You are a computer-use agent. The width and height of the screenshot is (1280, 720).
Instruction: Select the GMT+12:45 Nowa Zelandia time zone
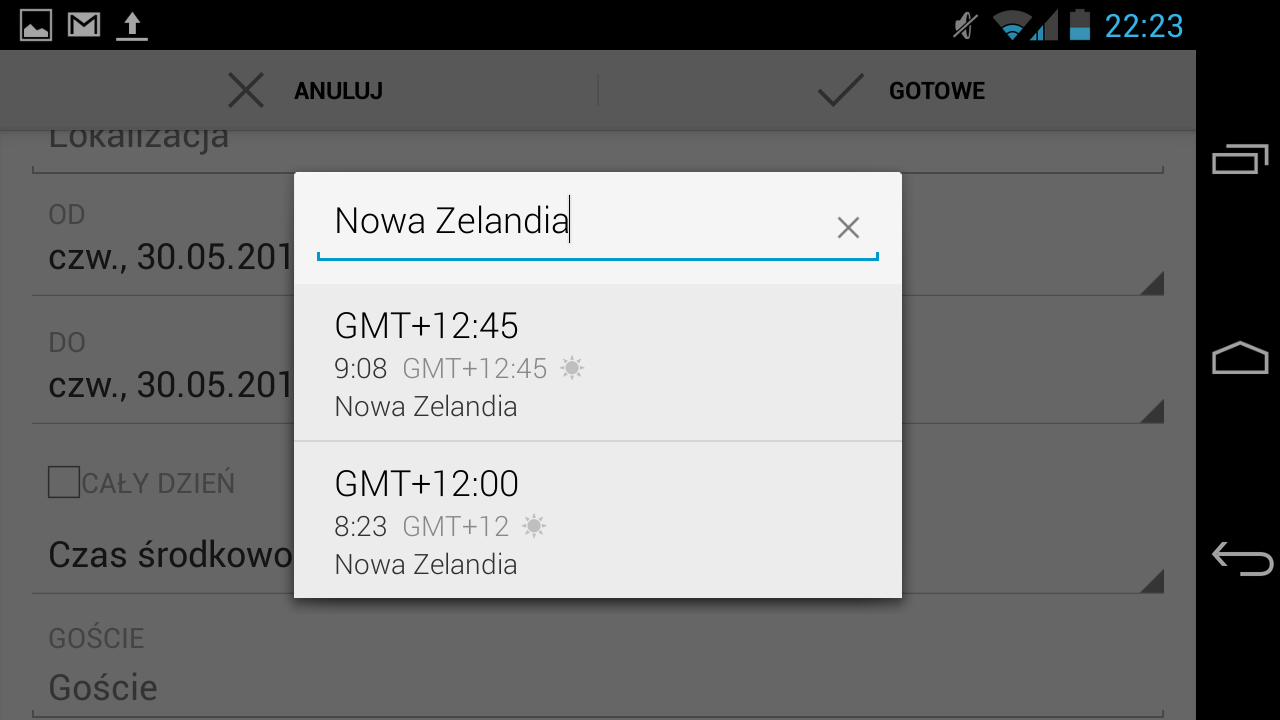(598, 363)
